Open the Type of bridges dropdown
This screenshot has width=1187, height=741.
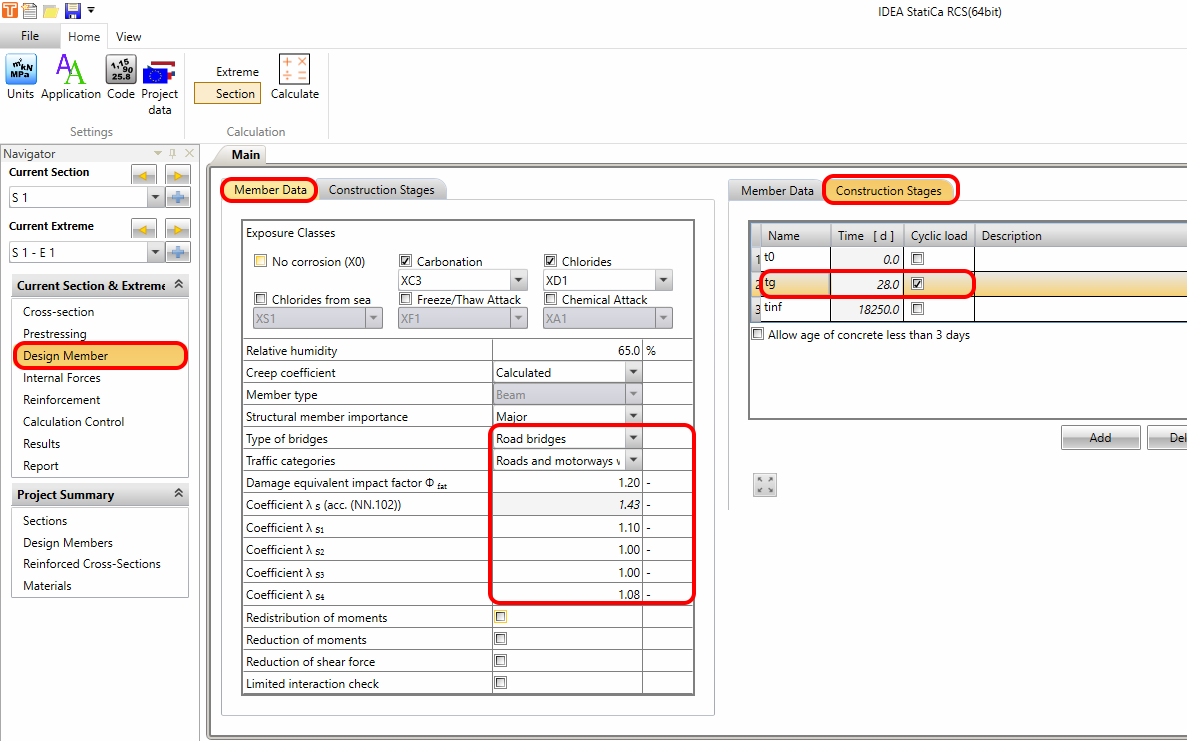[x=632, y=438]
